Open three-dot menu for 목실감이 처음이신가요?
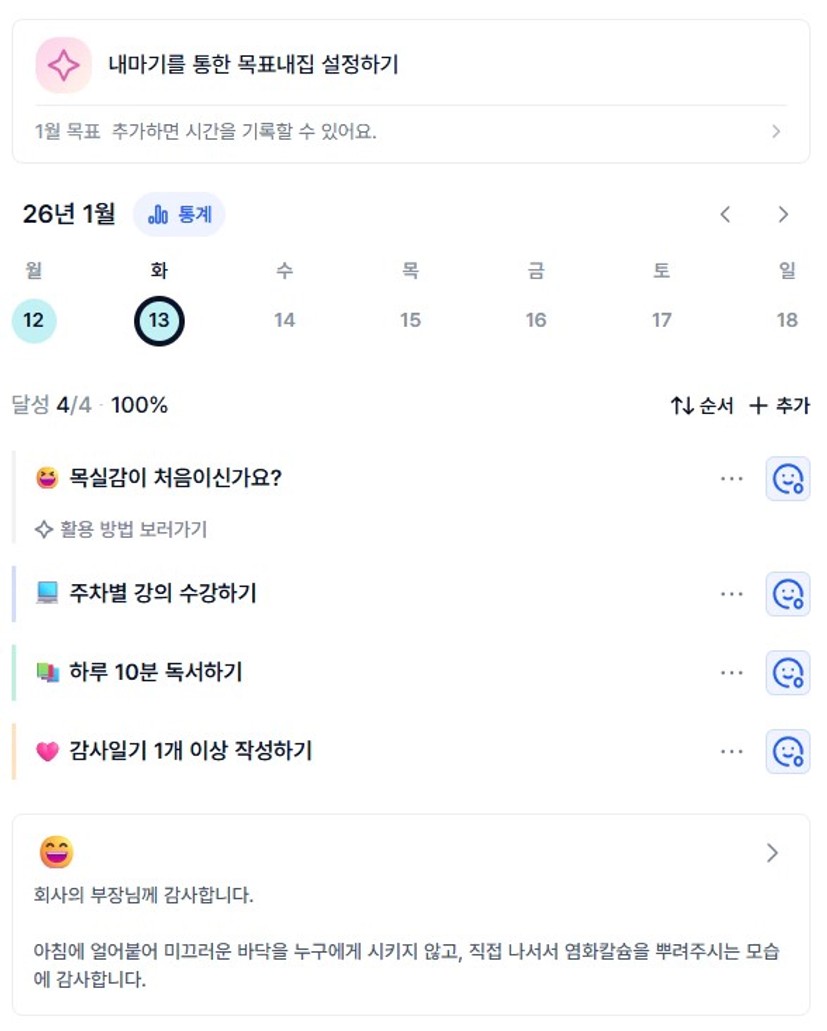 pyautogui.click(x=732, y=479)
